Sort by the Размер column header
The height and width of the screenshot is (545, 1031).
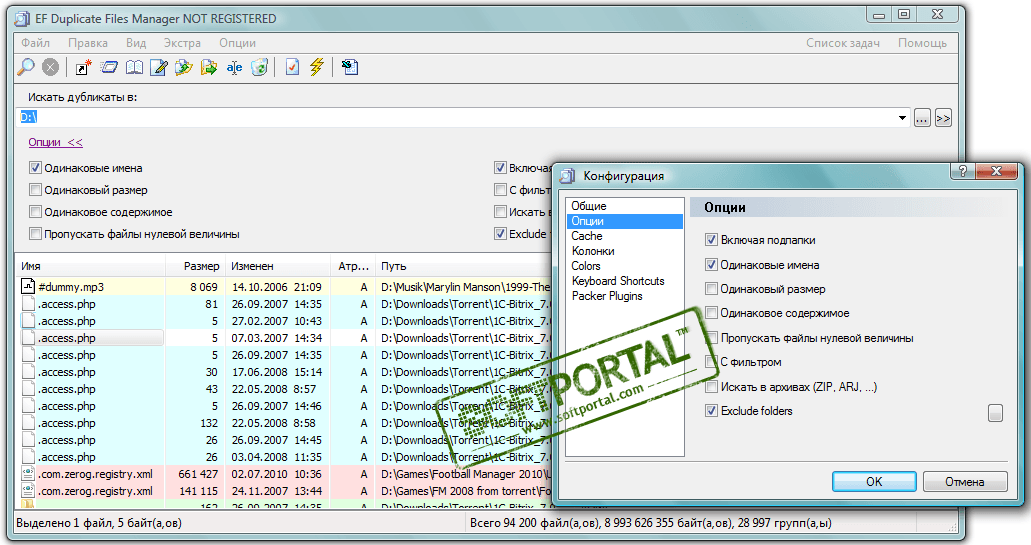coord(195,266)
